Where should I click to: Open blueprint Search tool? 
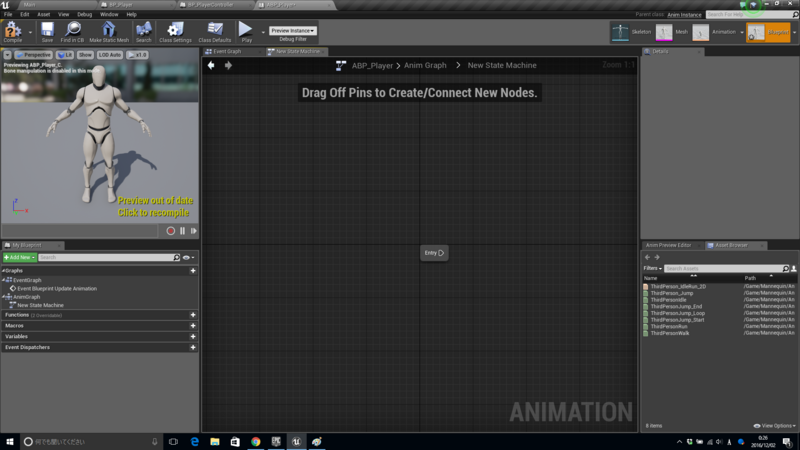143,32
